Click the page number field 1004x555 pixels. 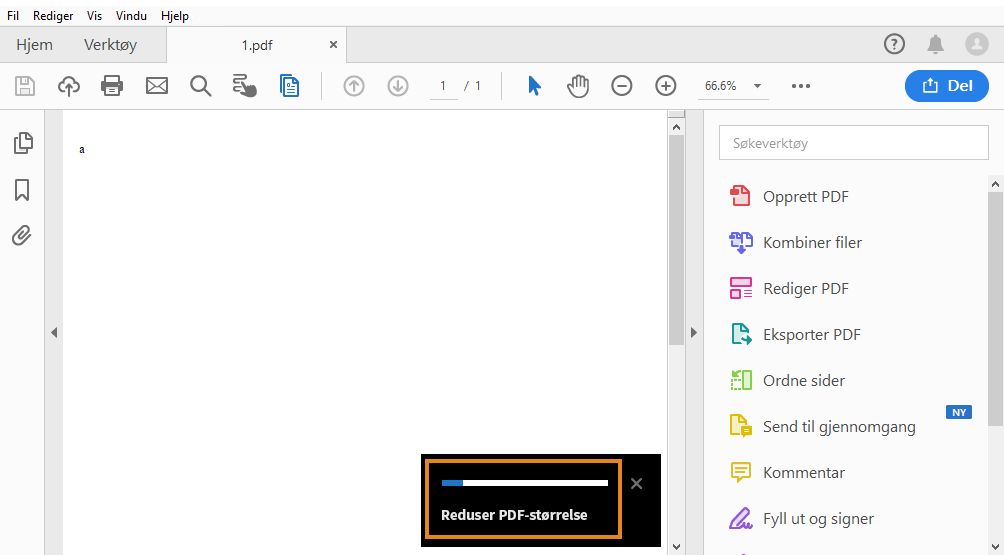coord(443,86)
